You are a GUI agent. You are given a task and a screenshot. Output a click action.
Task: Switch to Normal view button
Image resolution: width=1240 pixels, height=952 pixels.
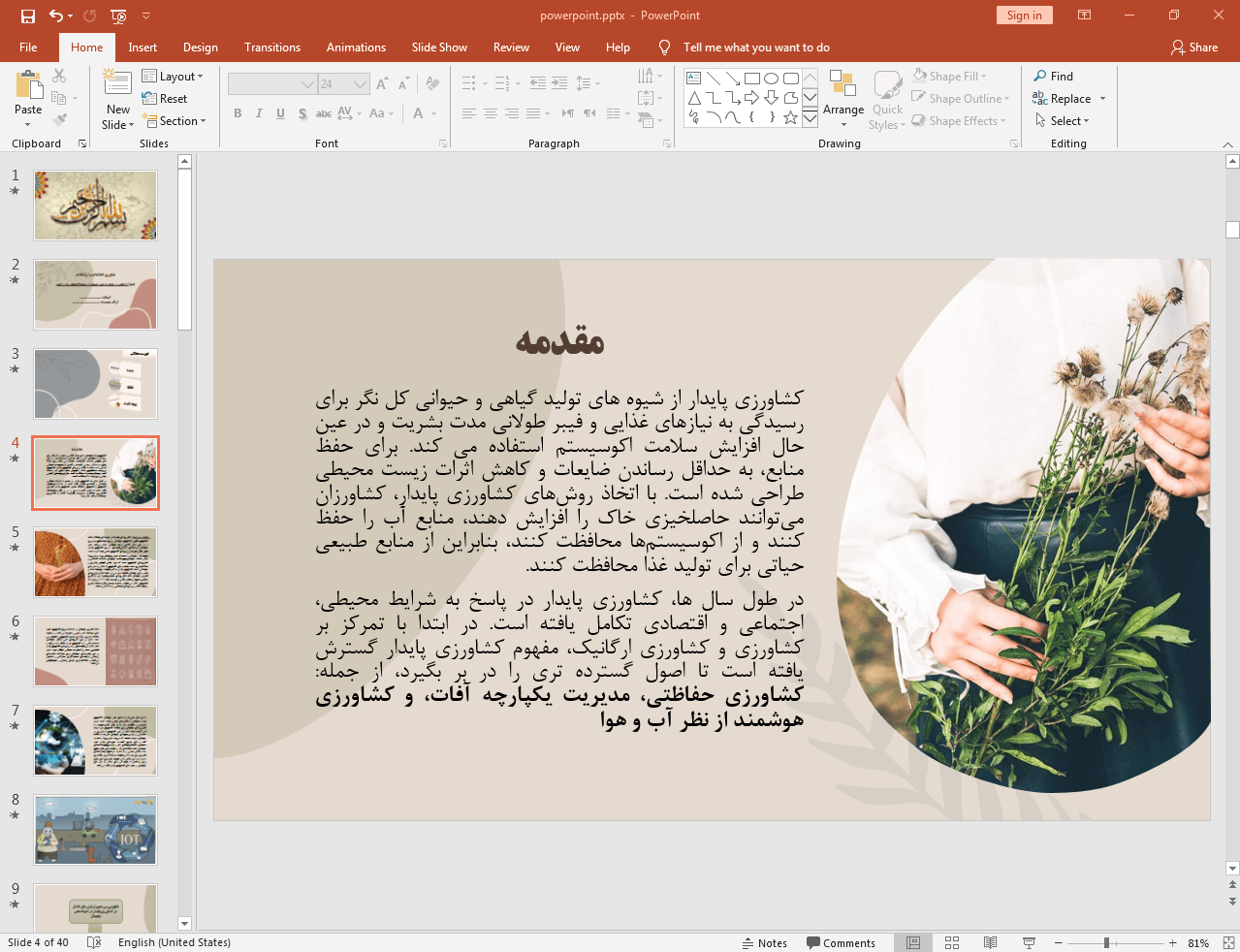pyautogui.click(x=913, y=942)
